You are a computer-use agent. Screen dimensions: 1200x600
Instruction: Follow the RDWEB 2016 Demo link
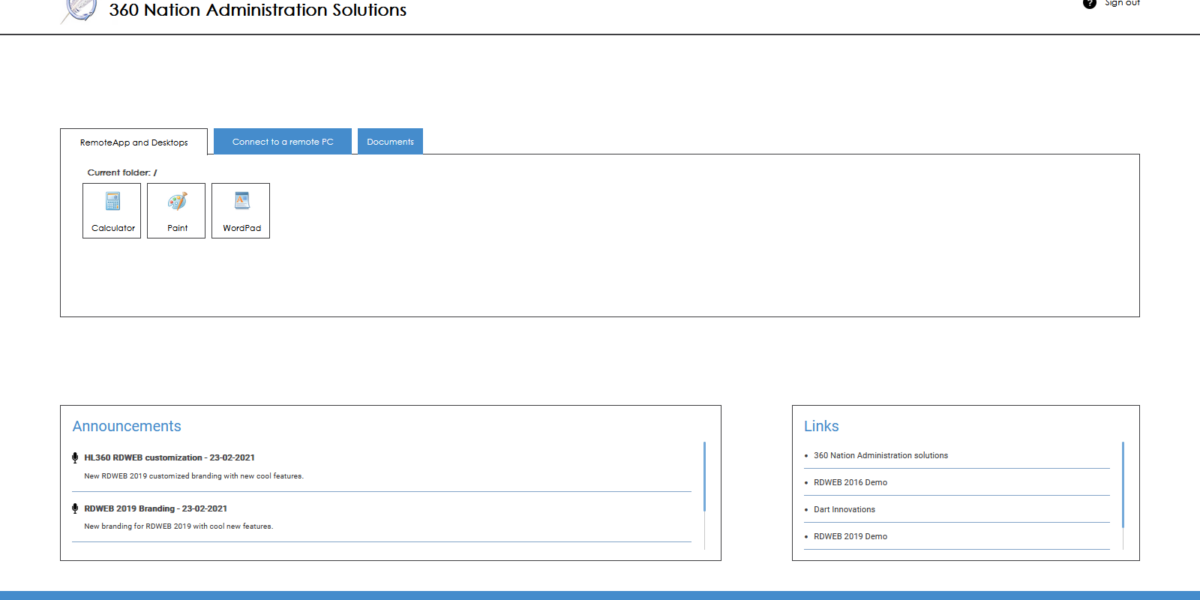click(850, 482)
